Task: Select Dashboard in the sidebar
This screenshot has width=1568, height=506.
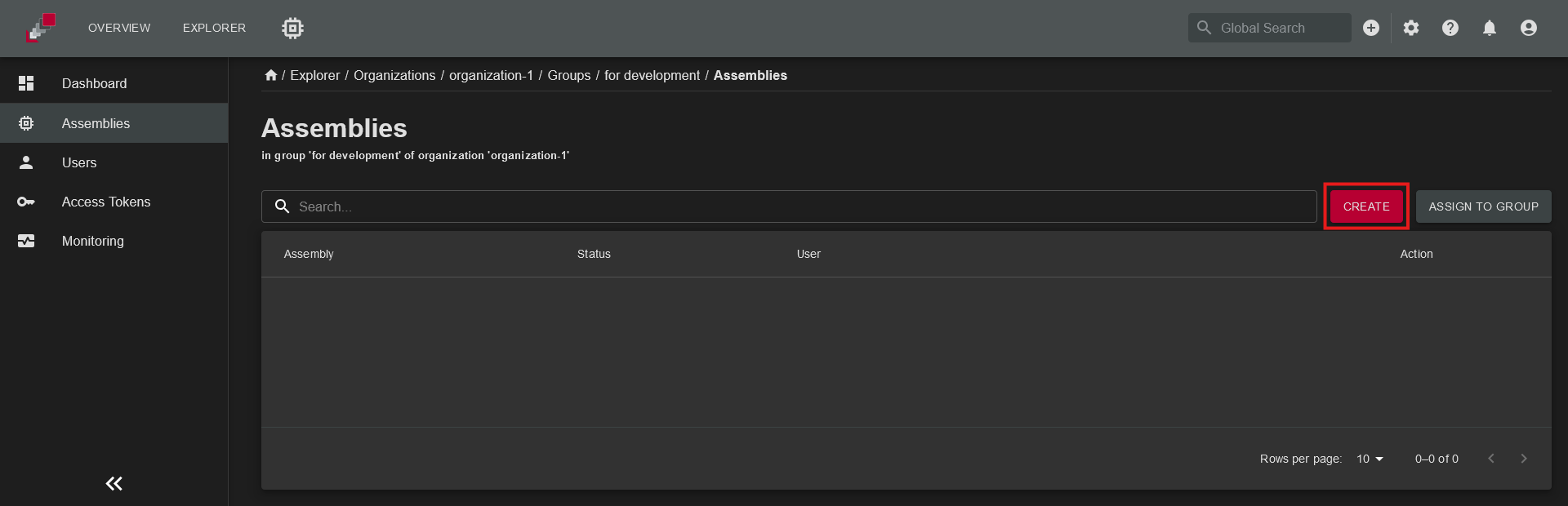Action: point(114,83)
